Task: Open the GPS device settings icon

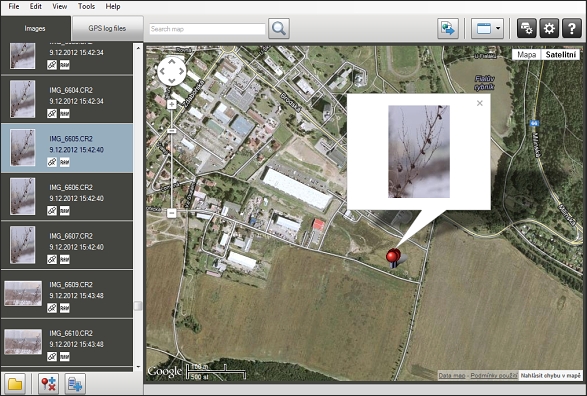Action: [x=526, y=28]
